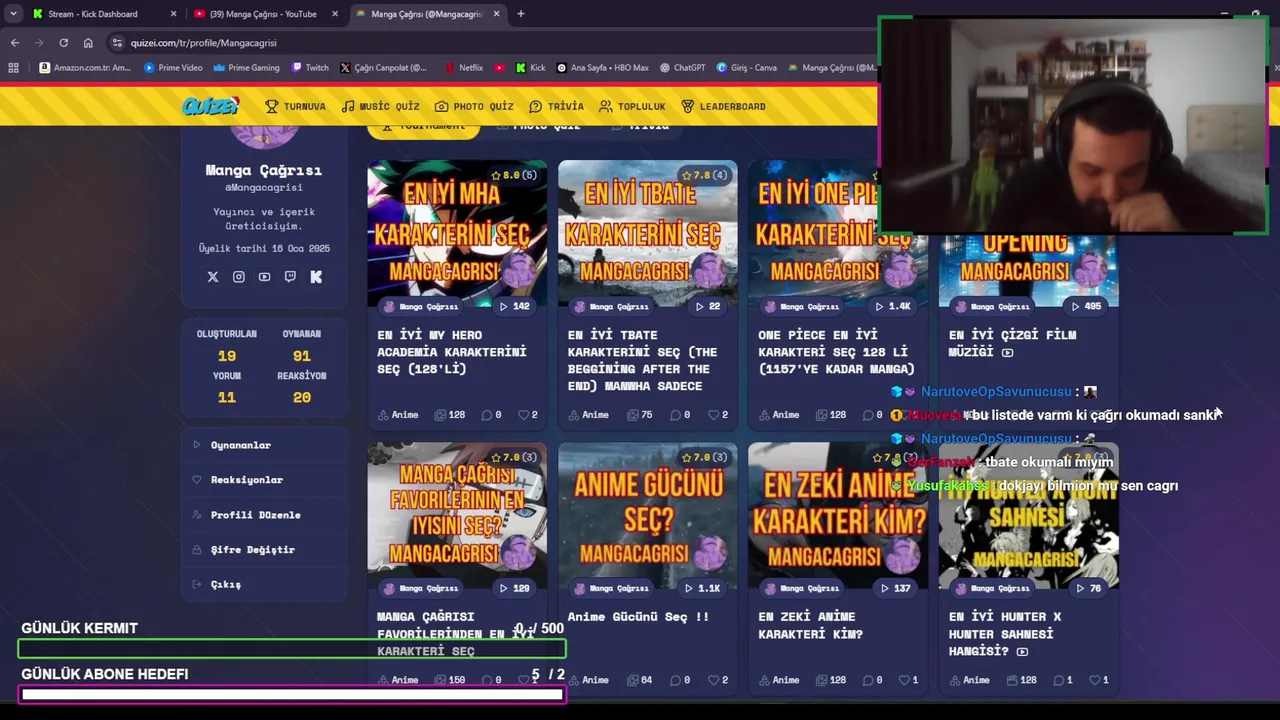1280x720 pixels.
Task: Open a new browser tab
Action: (521, 14)
